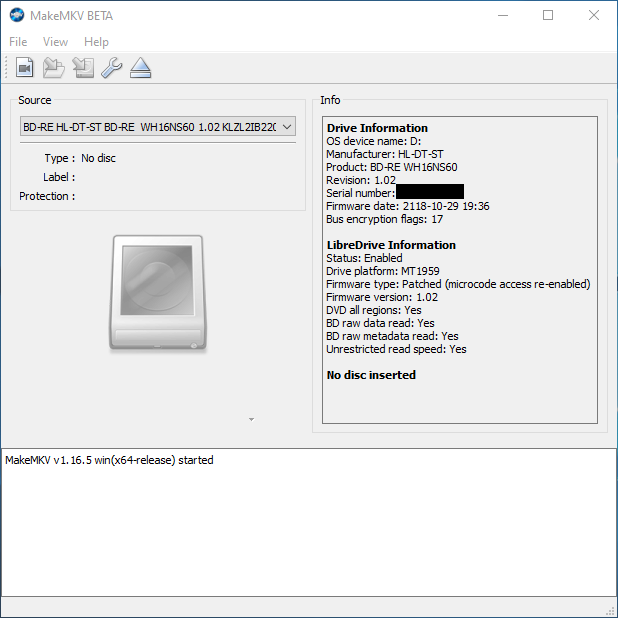This screenshot has height=618, width=618.
Task: Click 'Unrestricted read speed: Yes' line
Action: click(396, 349)
